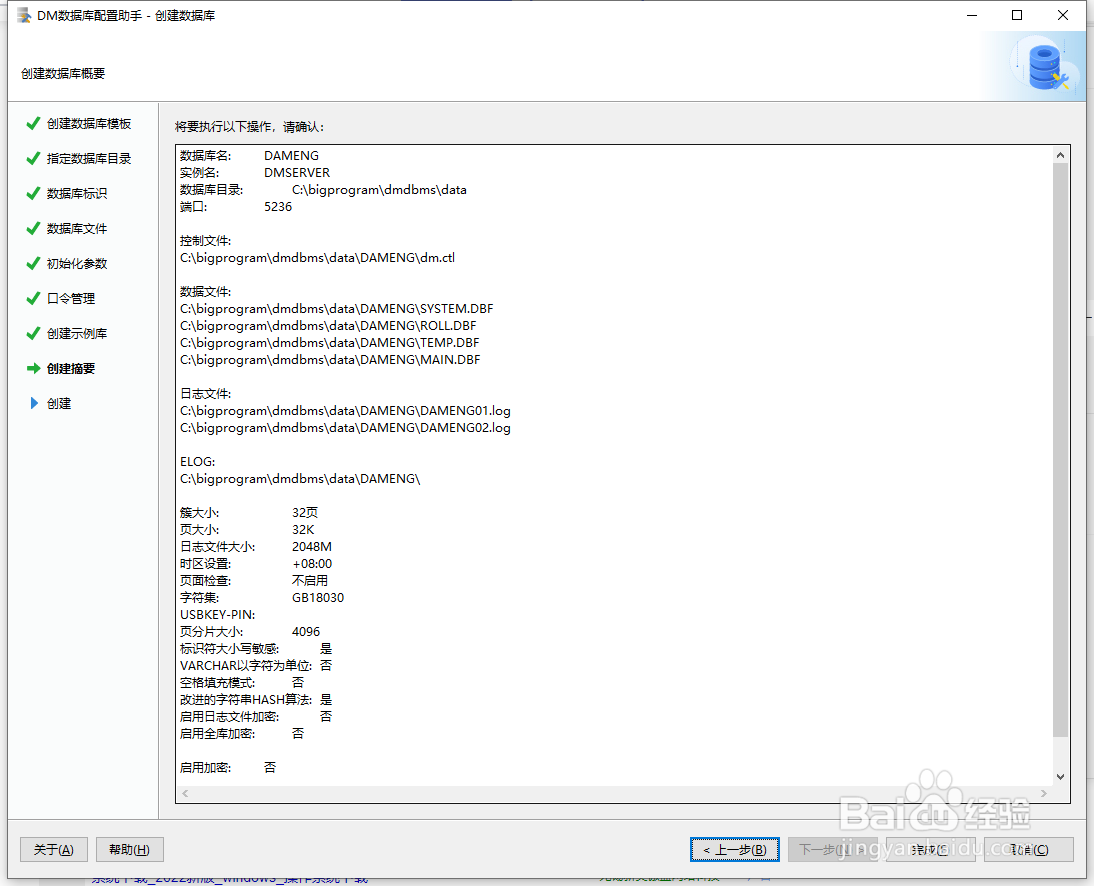The width and height of the screenshot is (1094, 886).
Task: Click blue triangle beside 创建 step
Action: click(x=33, y=403)
